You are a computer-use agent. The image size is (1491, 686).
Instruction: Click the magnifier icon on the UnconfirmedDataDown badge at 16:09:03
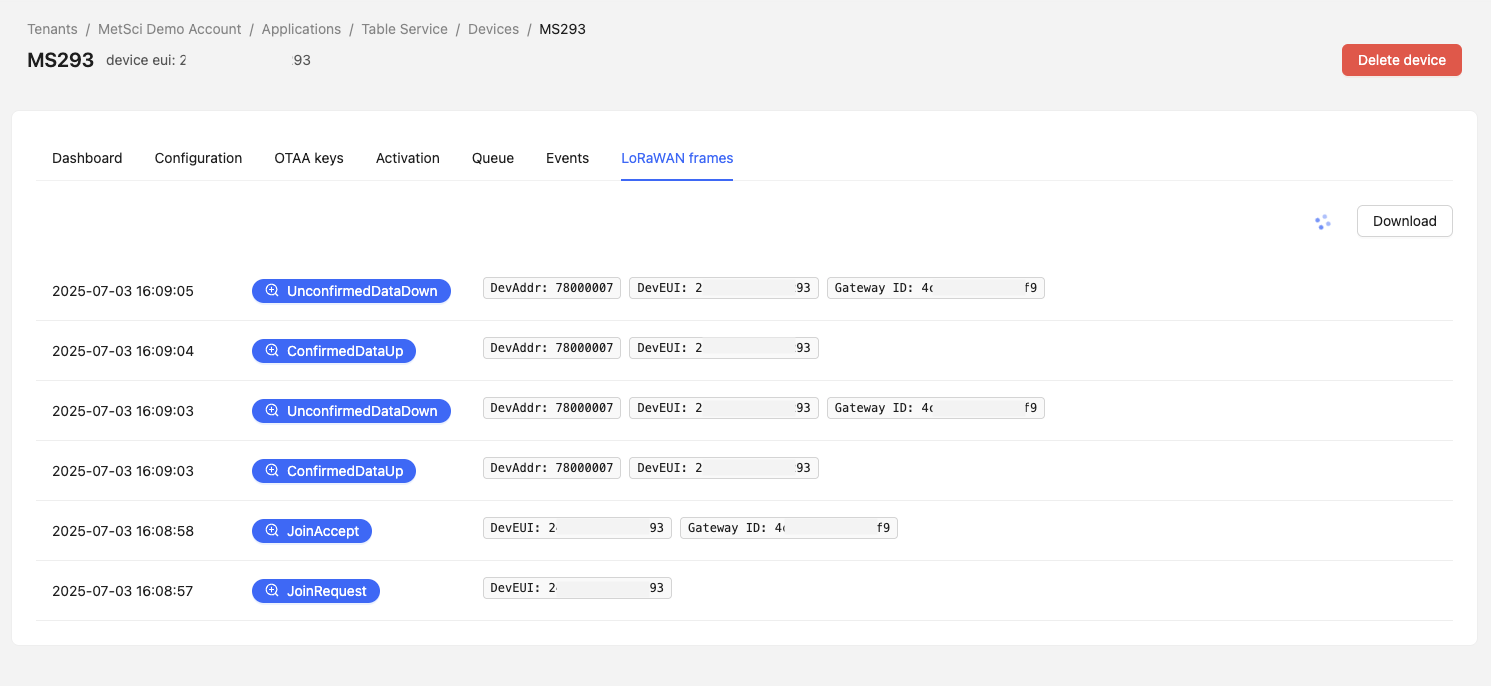(x=271, y=410)
